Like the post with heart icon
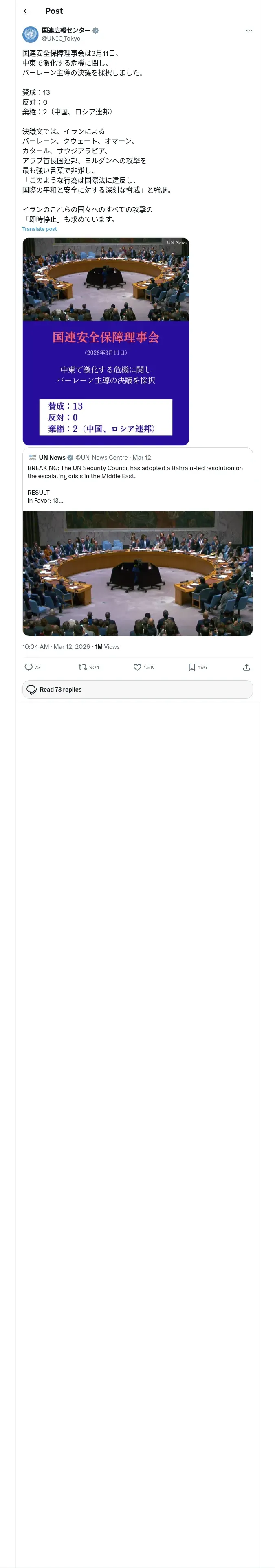 coord(137,667)
